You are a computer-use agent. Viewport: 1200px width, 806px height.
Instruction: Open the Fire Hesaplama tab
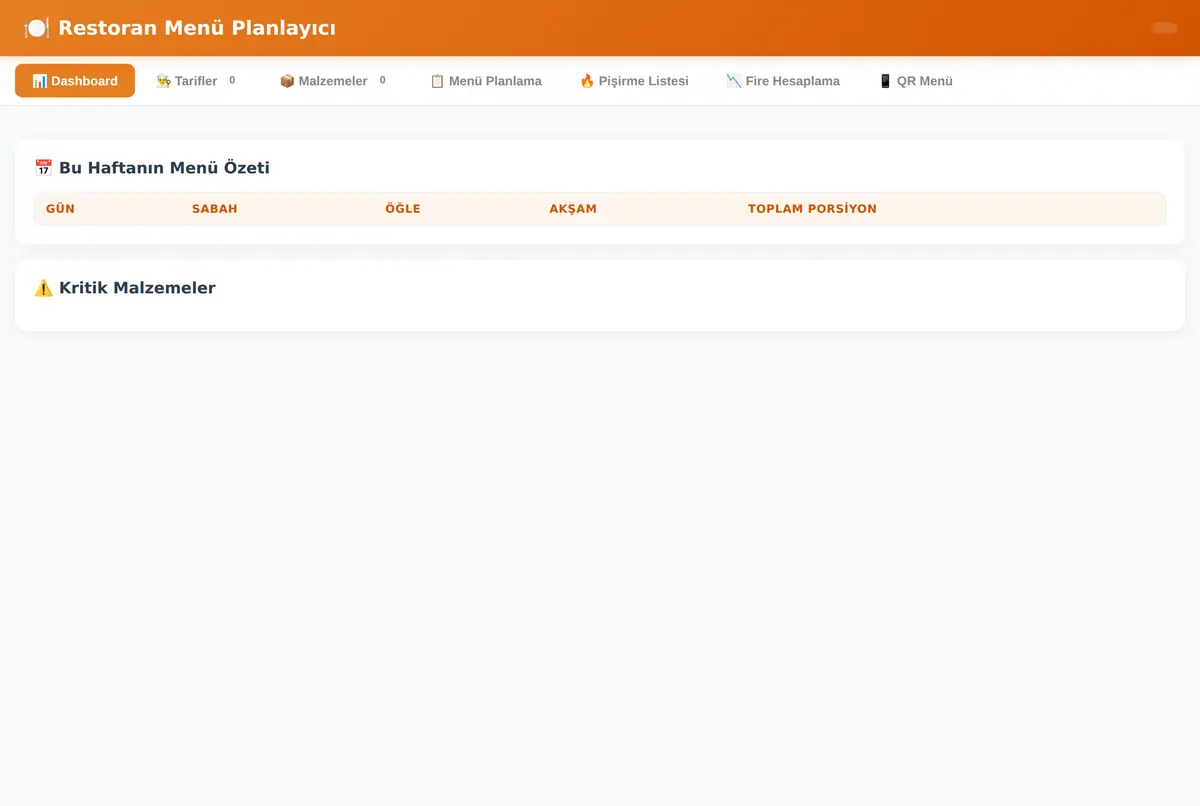783,81
